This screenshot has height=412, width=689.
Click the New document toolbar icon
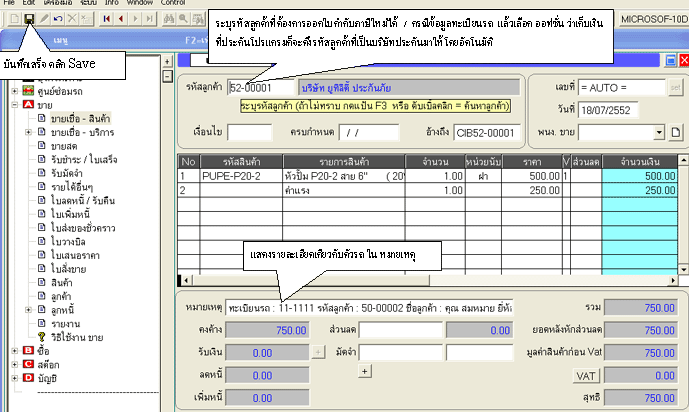[12, 20]
